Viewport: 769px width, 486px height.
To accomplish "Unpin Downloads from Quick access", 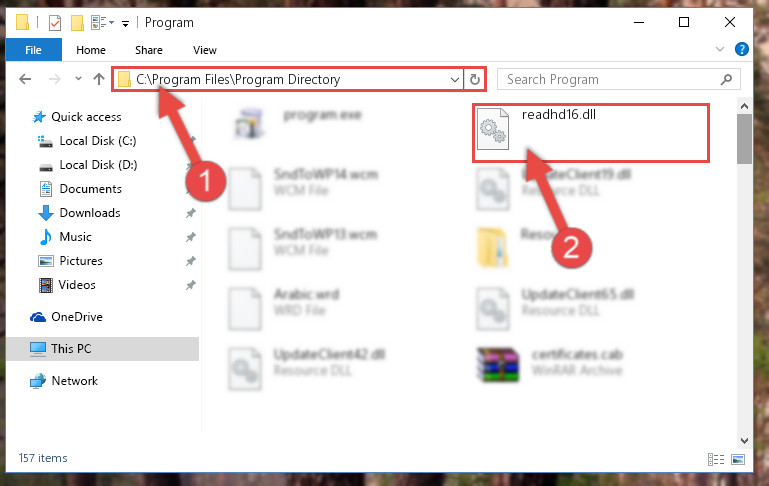I will (190, 213).
